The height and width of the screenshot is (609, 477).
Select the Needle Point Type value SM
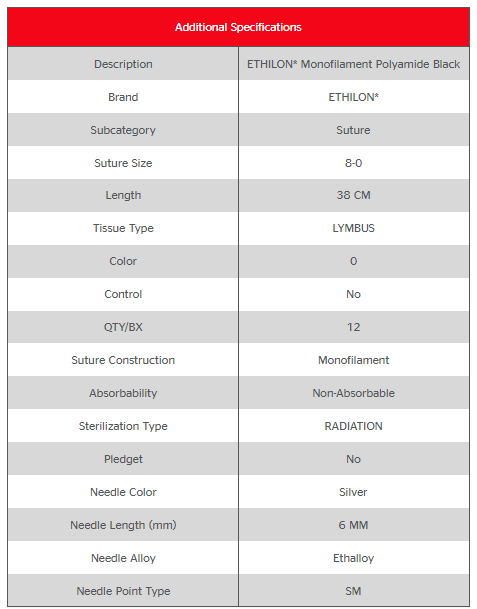353,591
